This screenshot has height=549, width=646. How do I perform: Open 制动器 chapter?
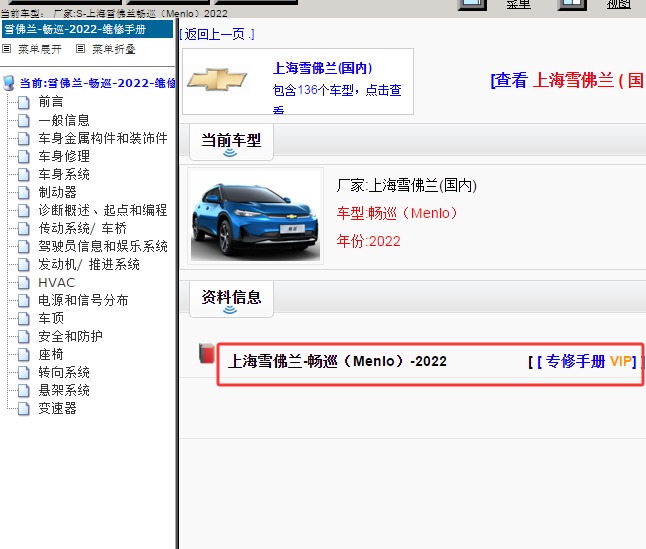coord(57,192)
